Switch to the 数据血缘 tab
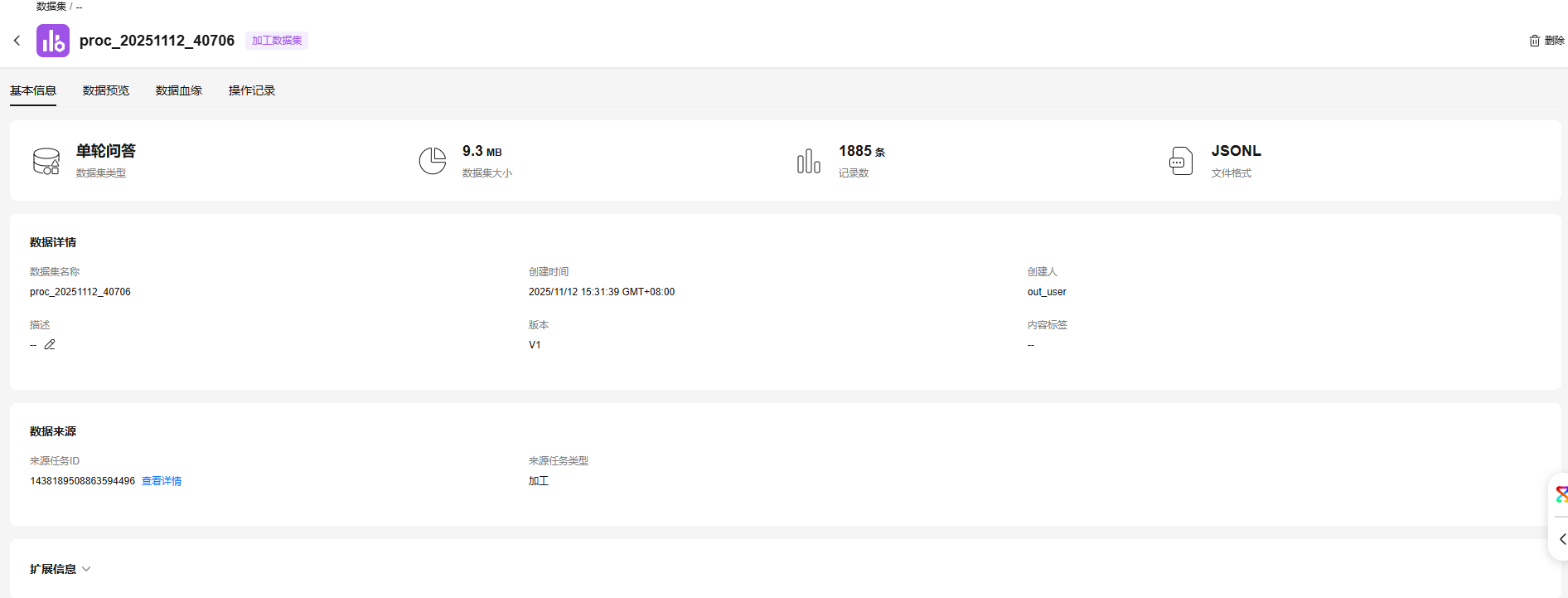 click(x=179, y=90)
